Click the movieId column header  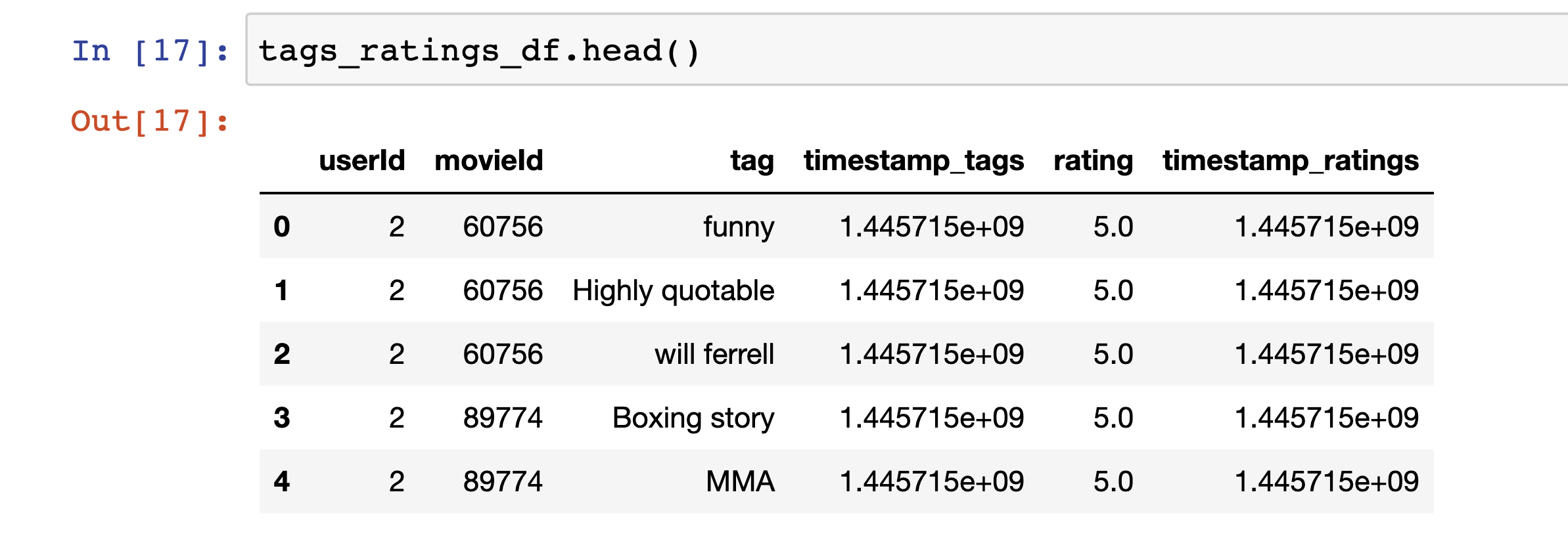click(x=489, y=160)
